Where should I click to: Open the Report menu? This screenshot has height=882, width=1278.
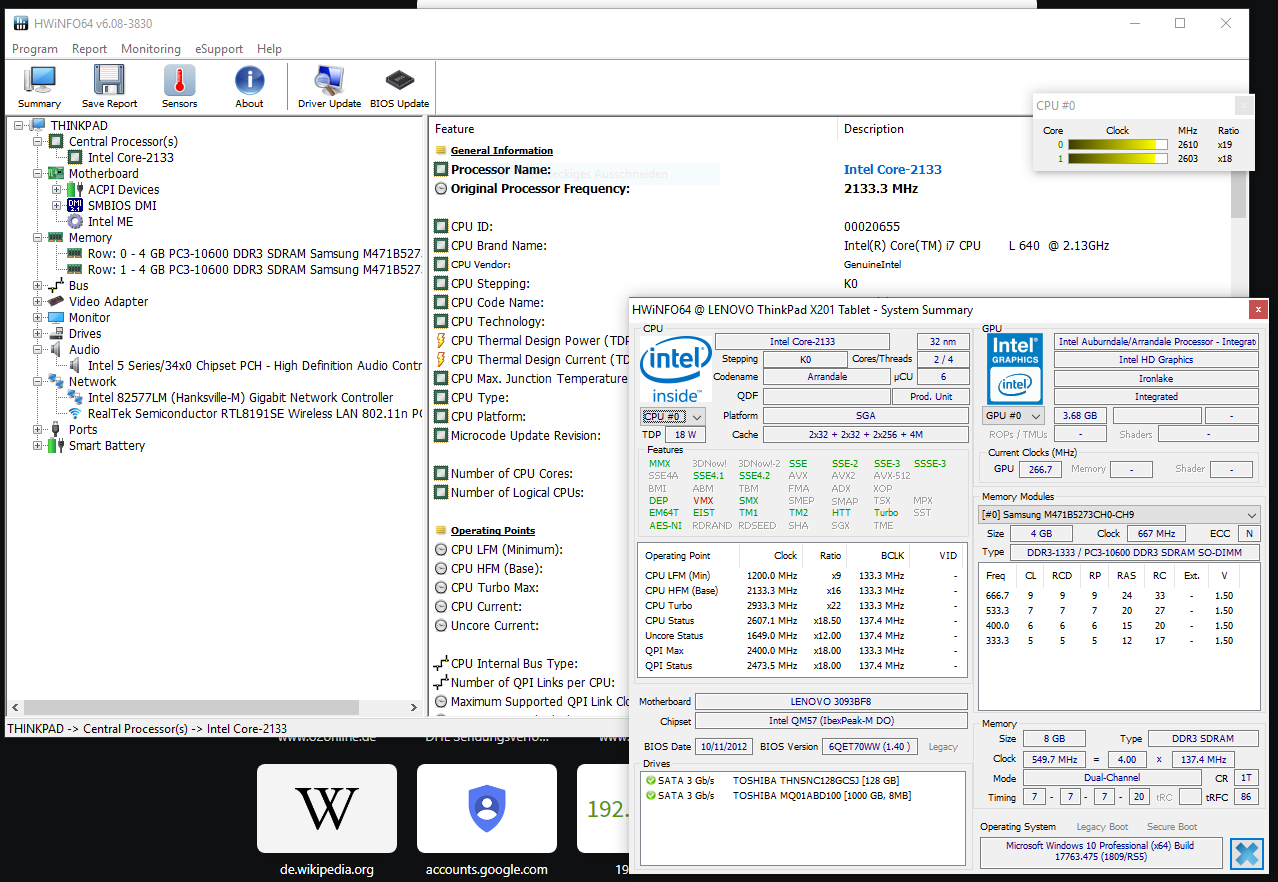[89, 48]
